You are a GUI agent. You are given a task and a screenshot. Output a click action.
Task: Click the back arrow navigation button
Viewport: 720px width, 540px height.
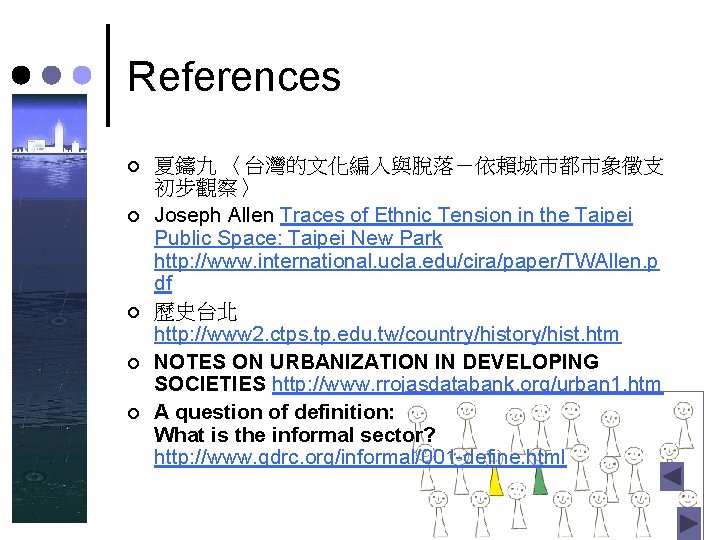(672, 476)
